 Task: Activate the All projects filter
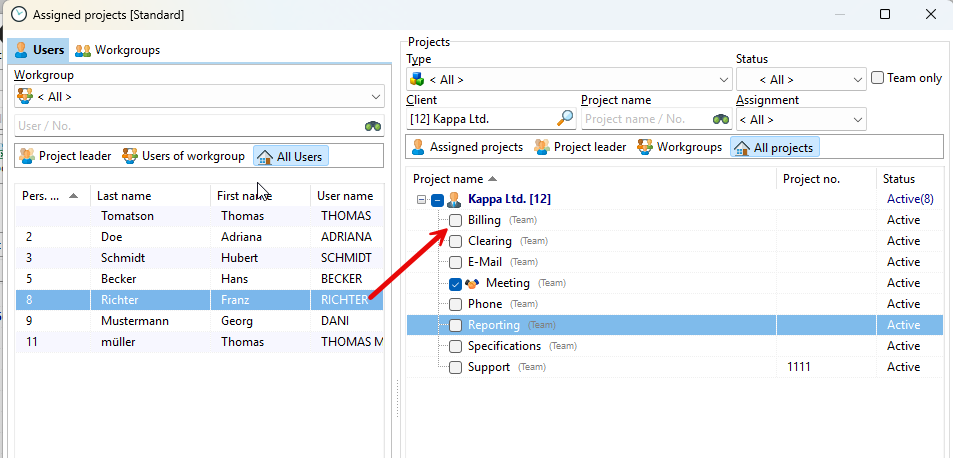point(773,147)
